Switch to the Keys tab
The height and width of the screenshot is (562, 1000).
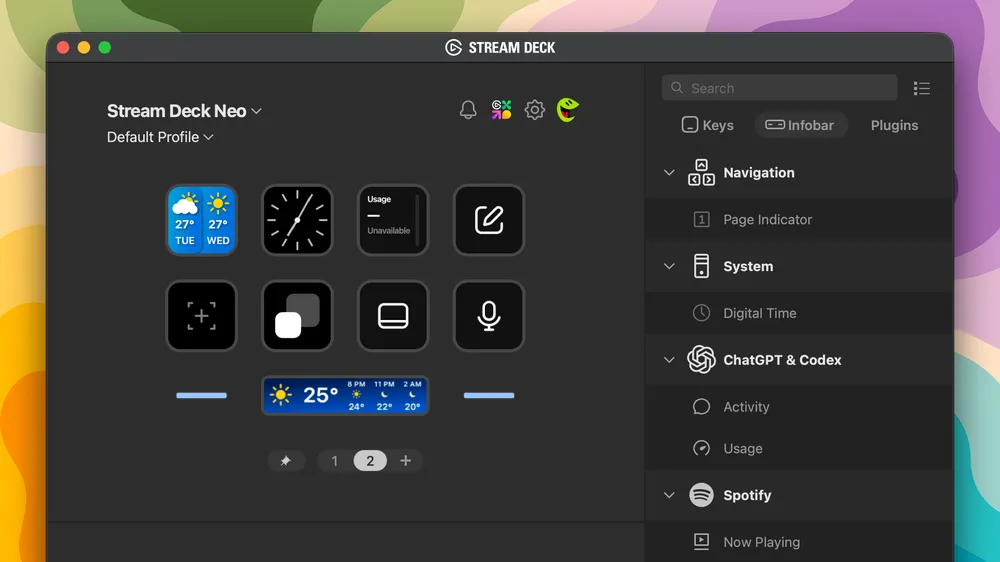pyautogui.click(x=707, y=125)
